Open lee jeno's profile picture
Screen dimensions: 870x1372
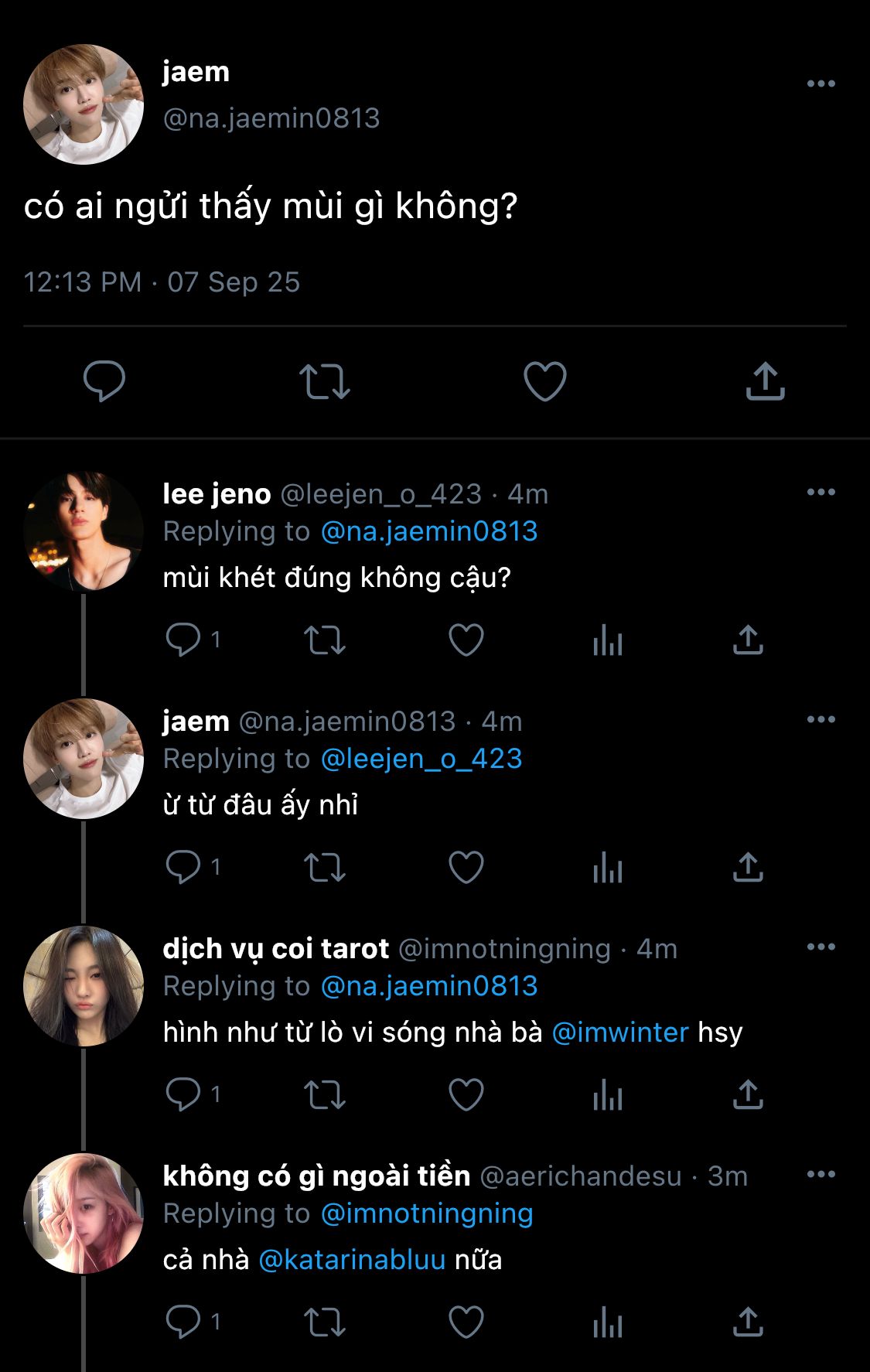84,531
